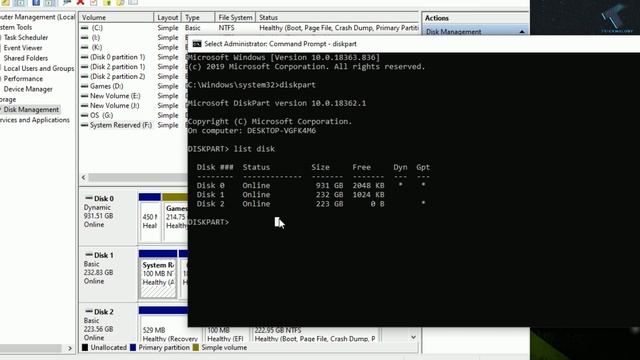Select the Disk Management tree node

click(31, 109)
